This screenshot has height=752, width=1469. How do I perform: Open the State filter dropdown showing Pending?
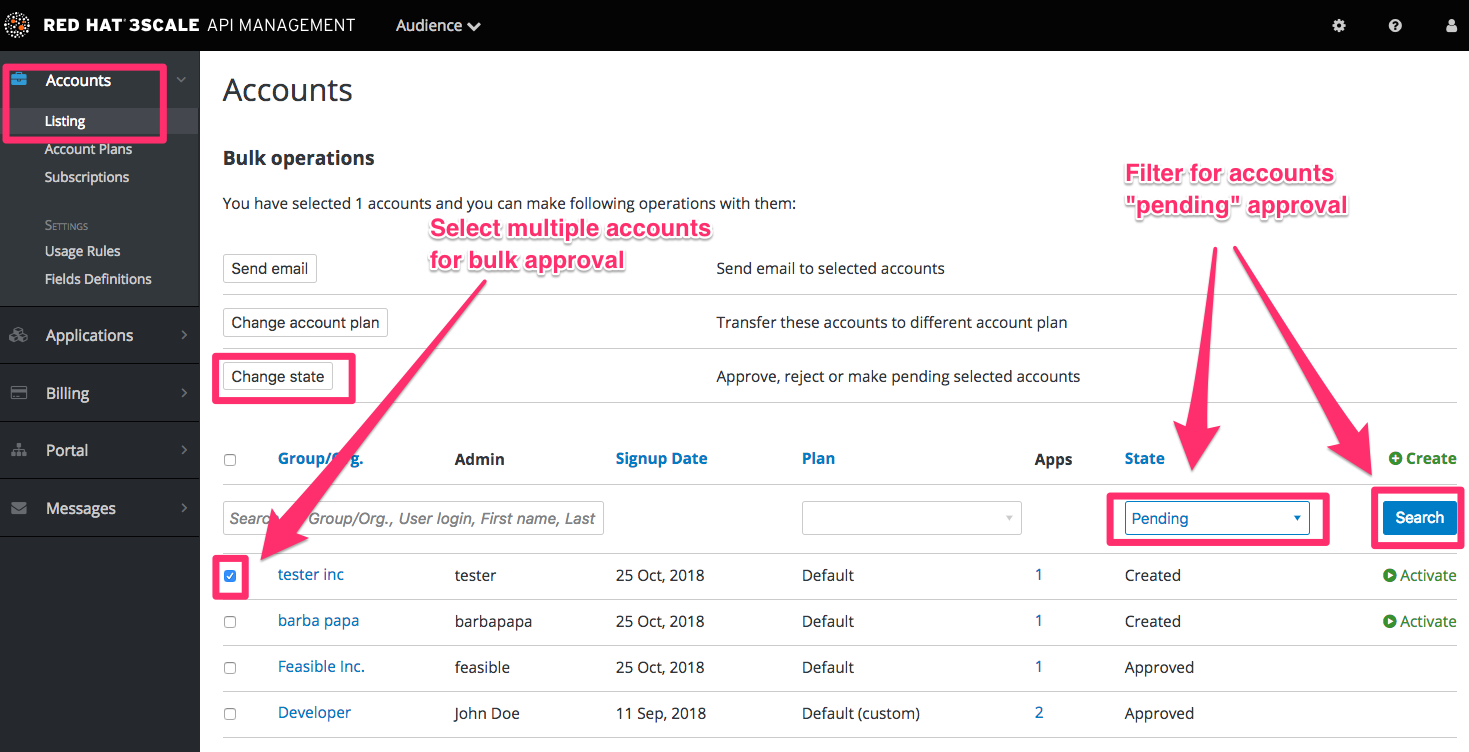pos(1216,518)
